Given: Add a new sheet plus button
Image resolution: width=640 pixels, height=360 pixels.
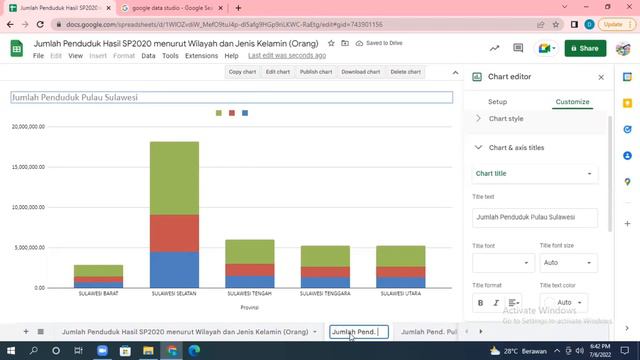Looking at the screenshot, I should [x=26, y=331].
